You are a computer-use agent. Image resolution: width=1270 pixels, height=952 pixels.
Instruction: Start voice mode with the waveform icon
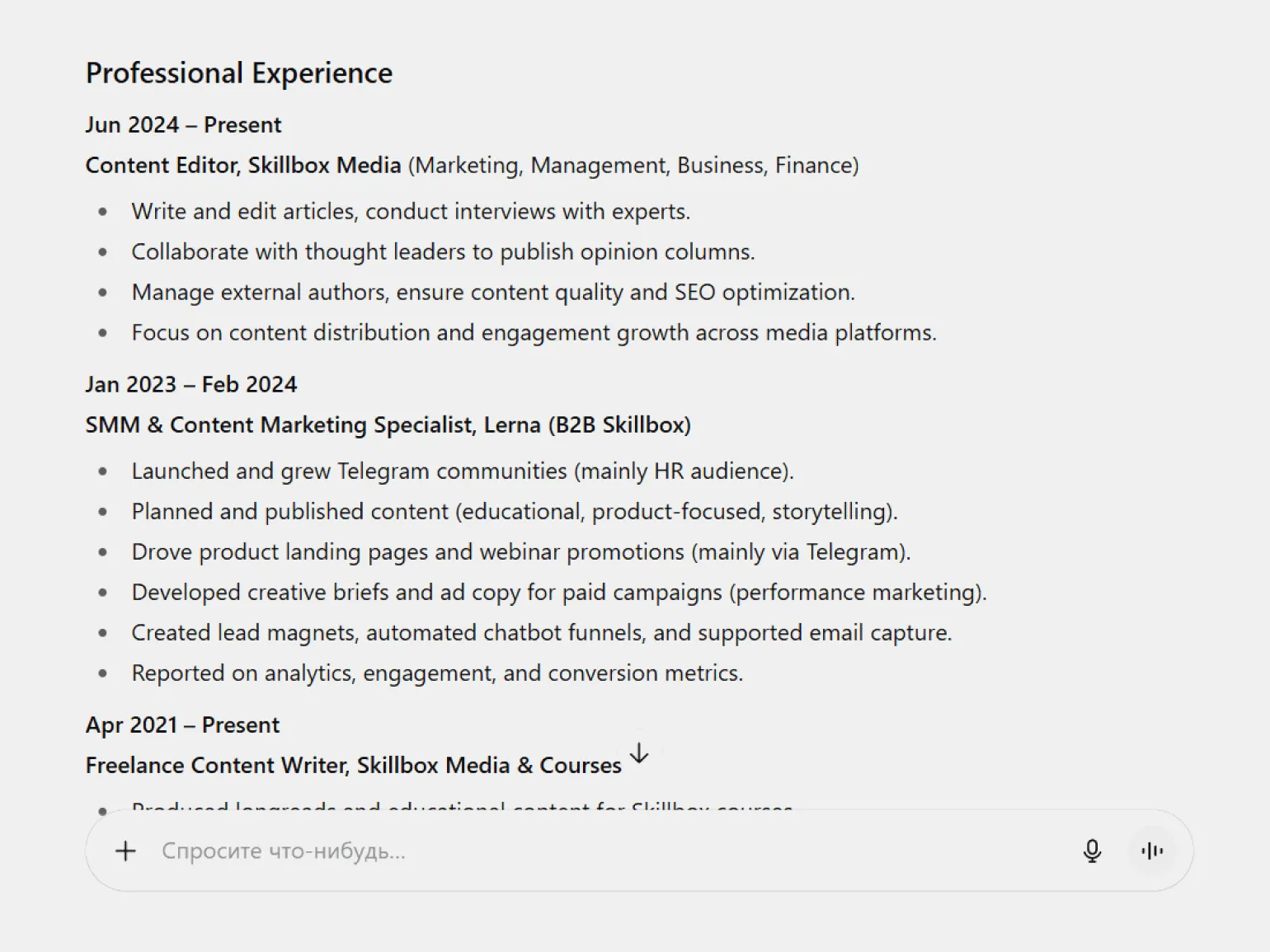[1152, 851]
